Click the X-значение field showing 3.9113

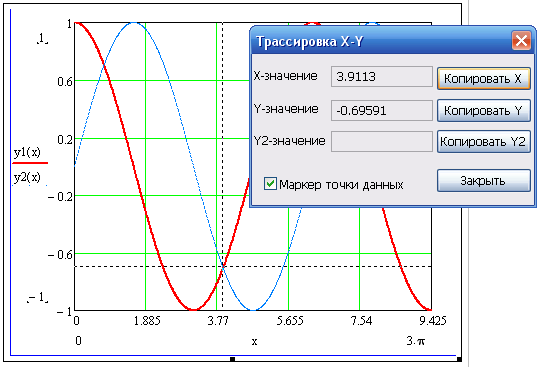382,76
